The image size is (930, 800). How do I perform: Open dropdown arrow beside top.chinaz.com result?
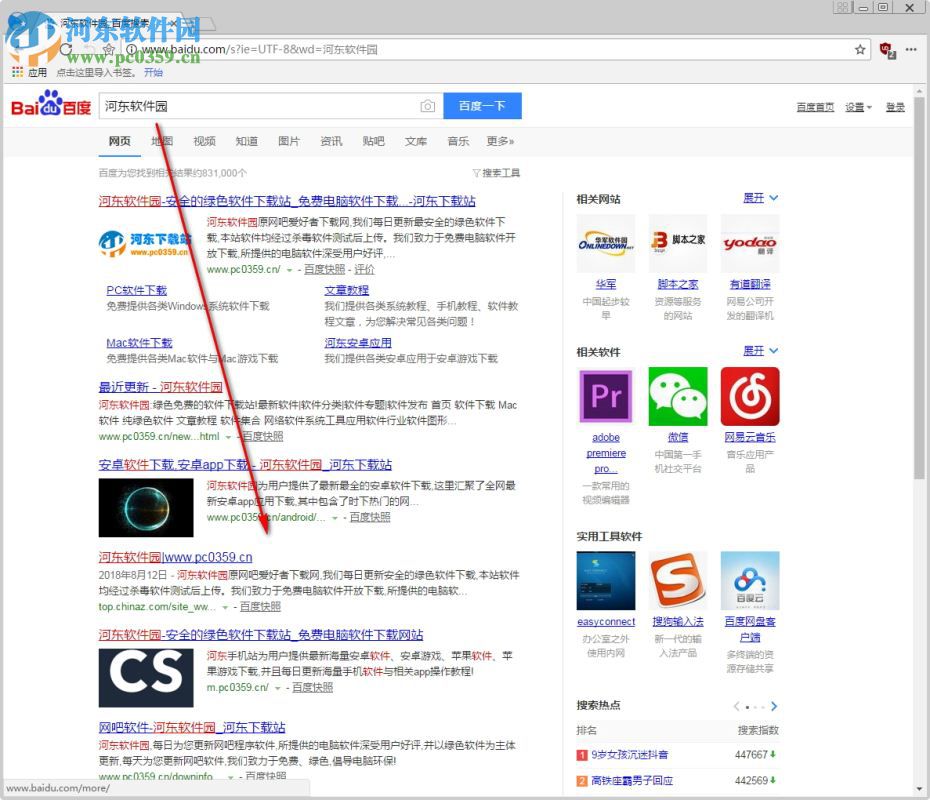[x=225, y=607]
